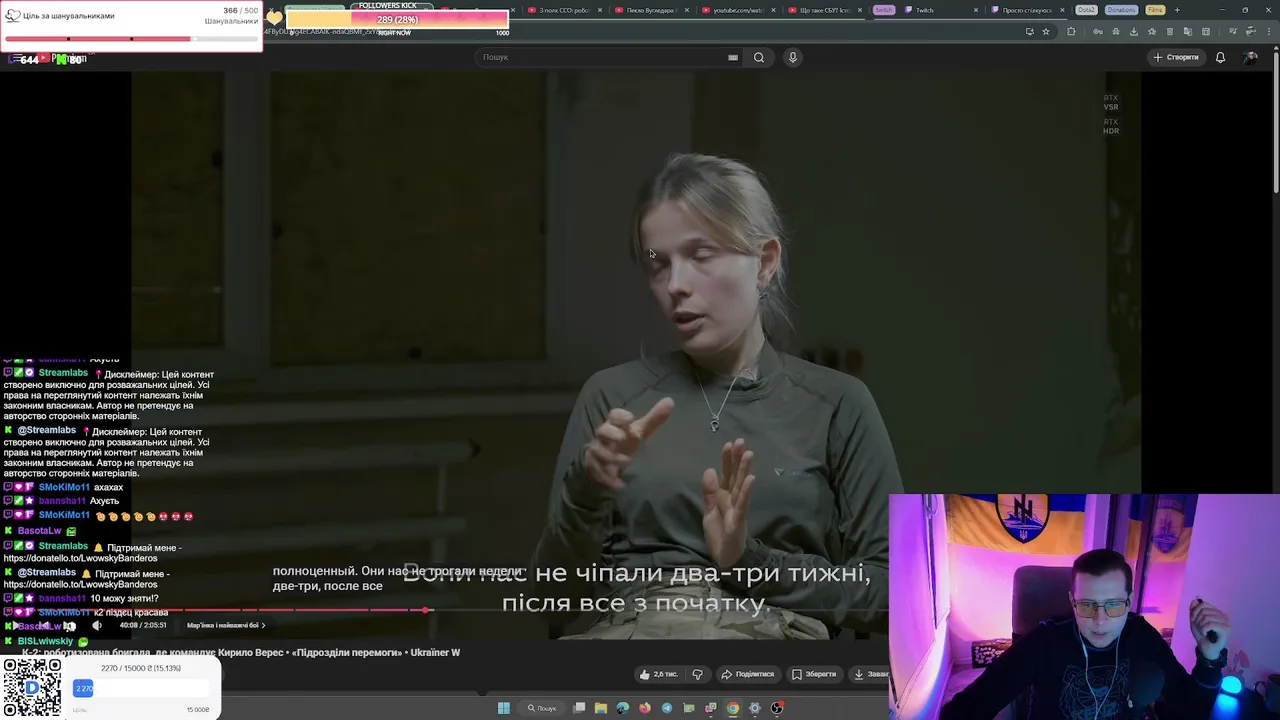Screen dimensions: 1280x720
Task: Click the '40:08 / 2:05:51' time display
Action: [143, 626]
